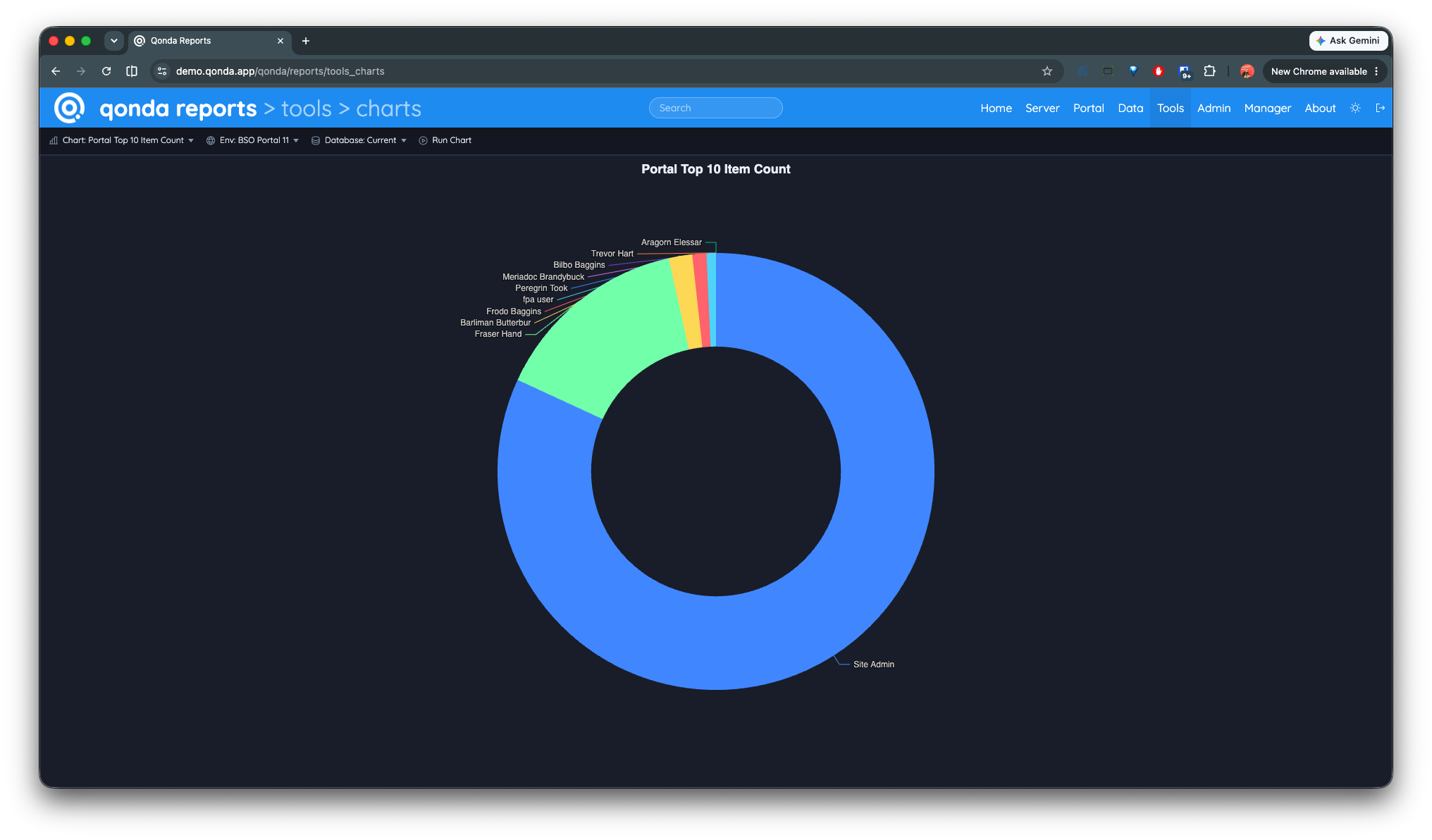1432x840 pixels.
Task: Toggle the light/dark theme sun icon
Action: pyautogui.click(x=1354, y=108)
